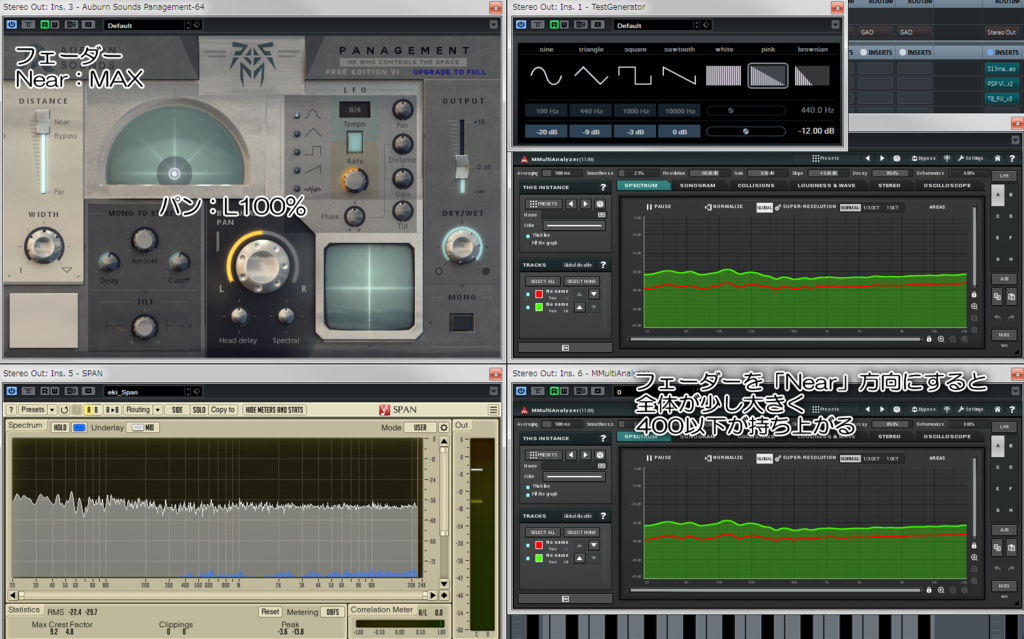
Task: Click the SPAN settings gear icon
Action: (443, 427)
